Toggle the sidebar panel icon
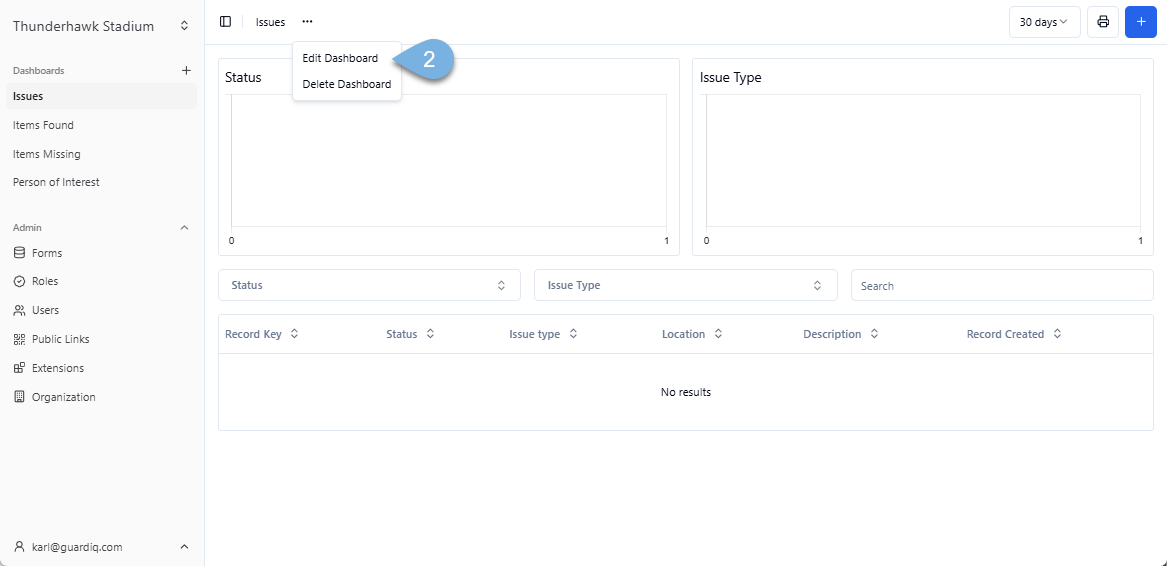 click(225, 22)
